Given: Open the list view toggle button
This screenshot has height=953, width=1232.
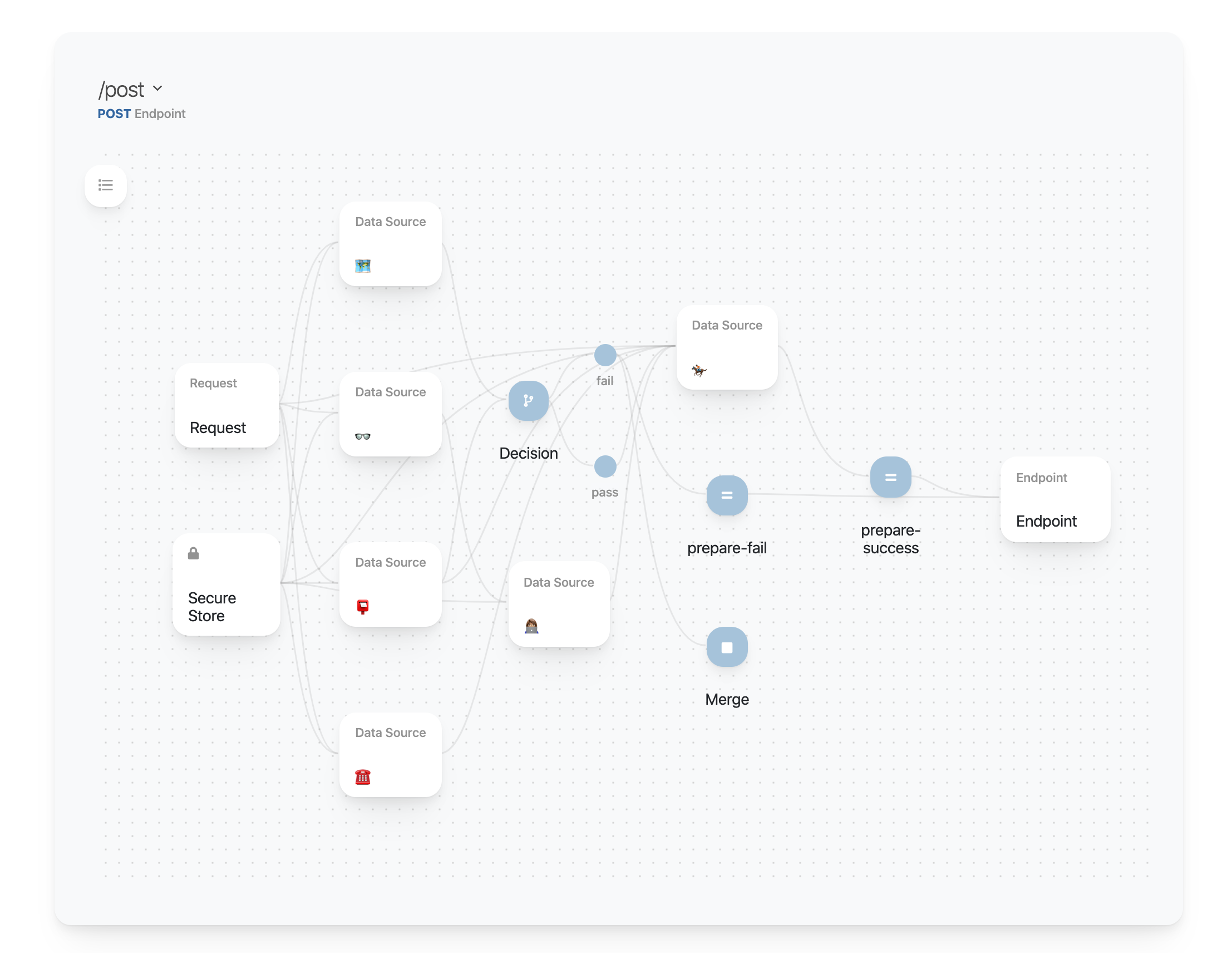Looking at the screenshot, I should (x=106, y=185).
